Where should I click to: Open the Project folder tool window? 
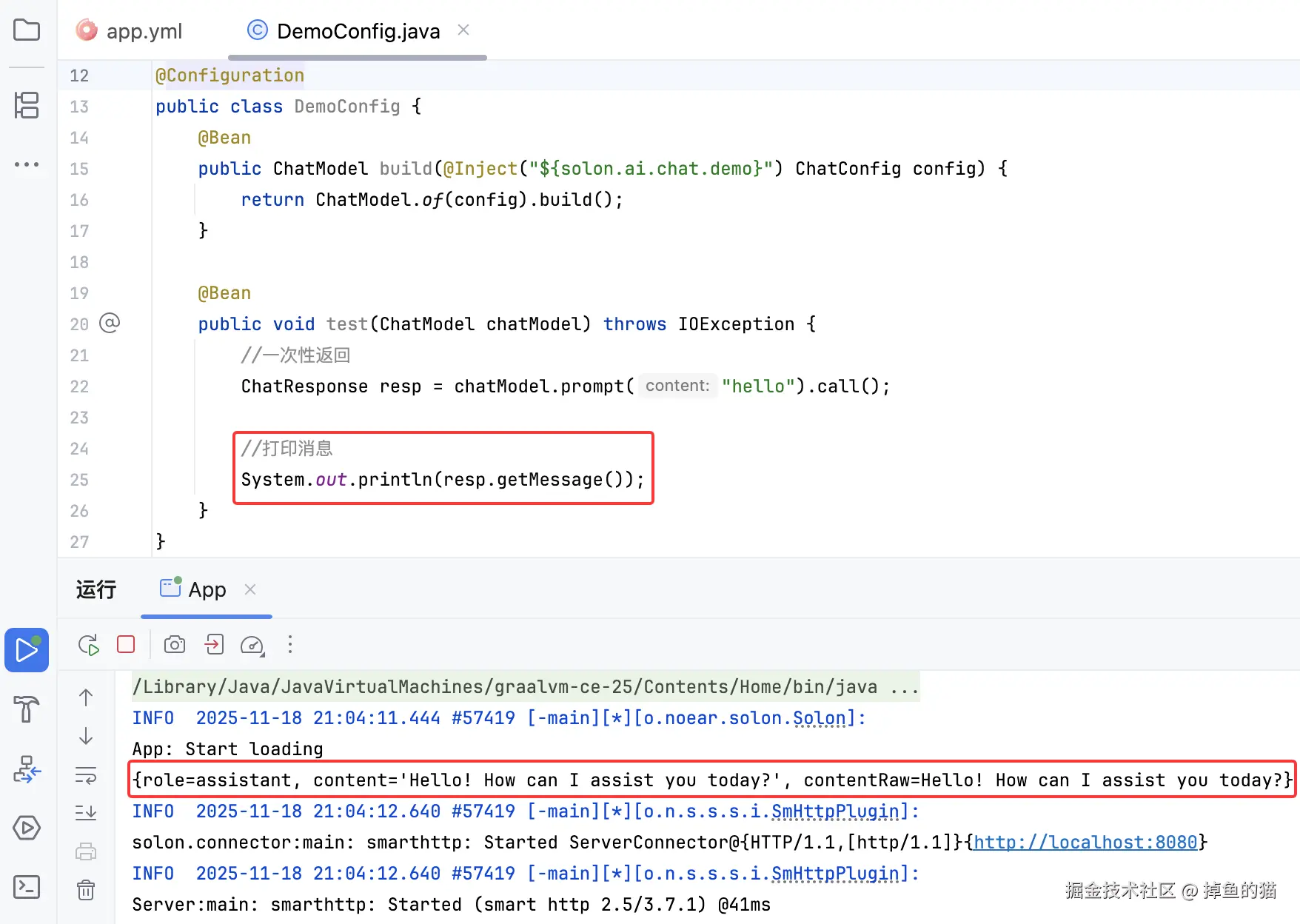click(x=27, y=30)
